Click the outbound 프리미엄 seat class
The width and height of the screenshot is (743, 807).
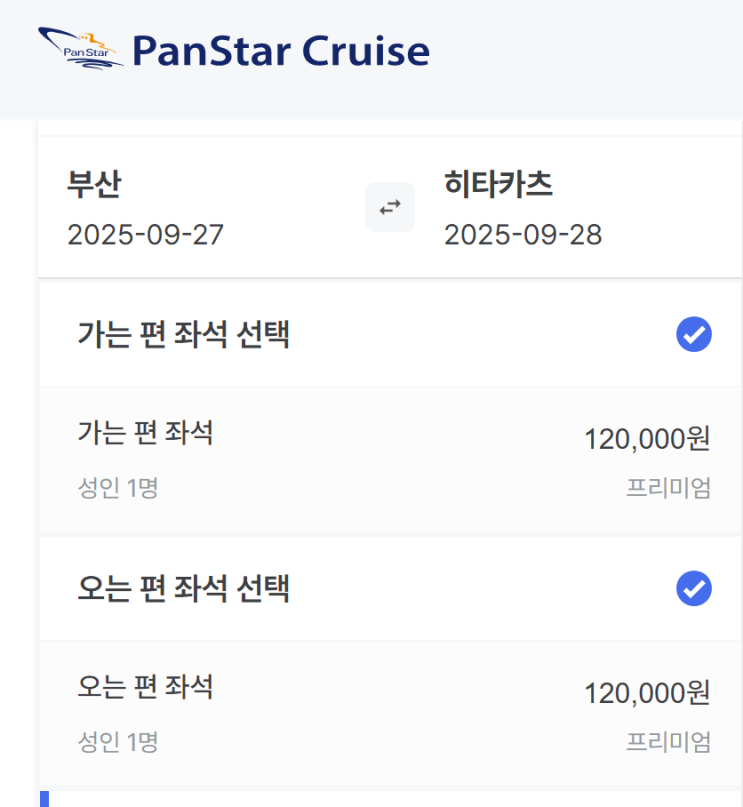coord(668,488)
